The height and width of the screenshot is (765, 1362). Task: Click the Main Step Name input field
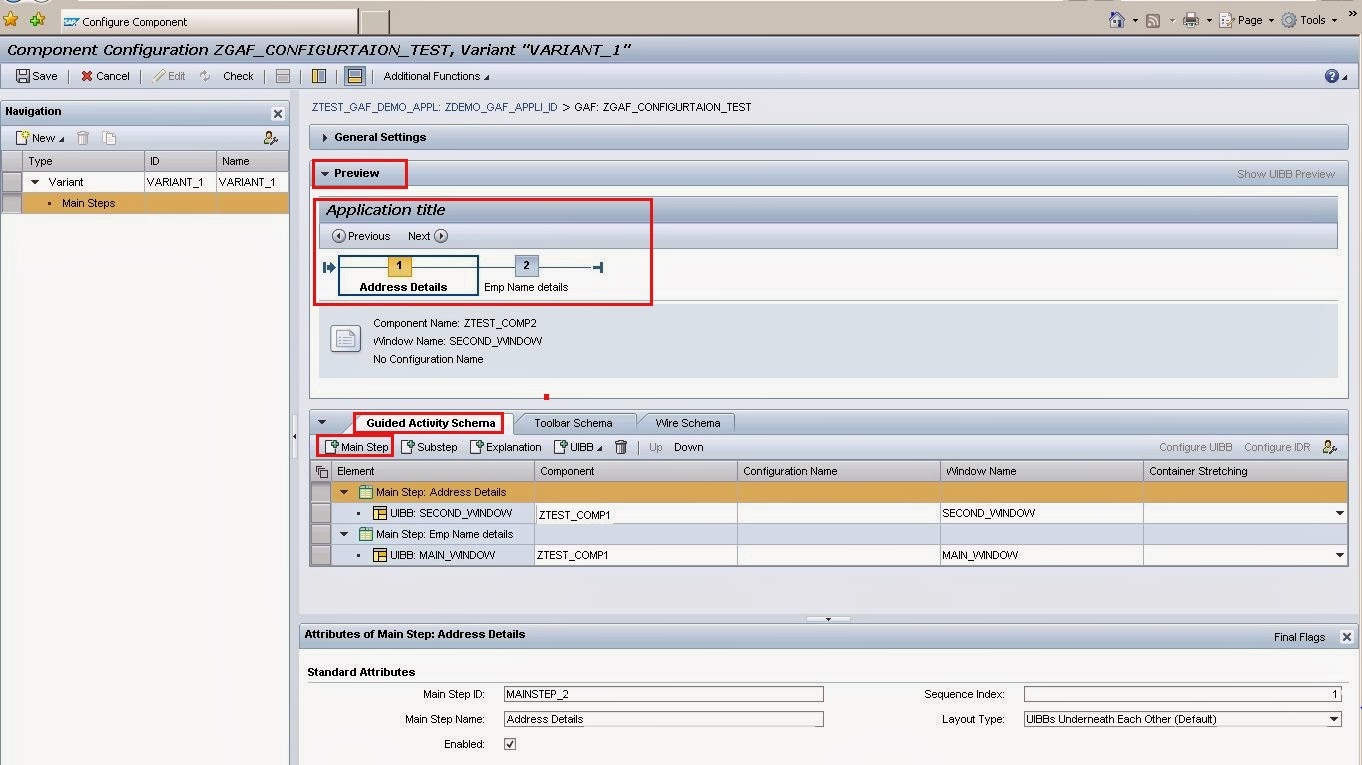coord(663,719)
